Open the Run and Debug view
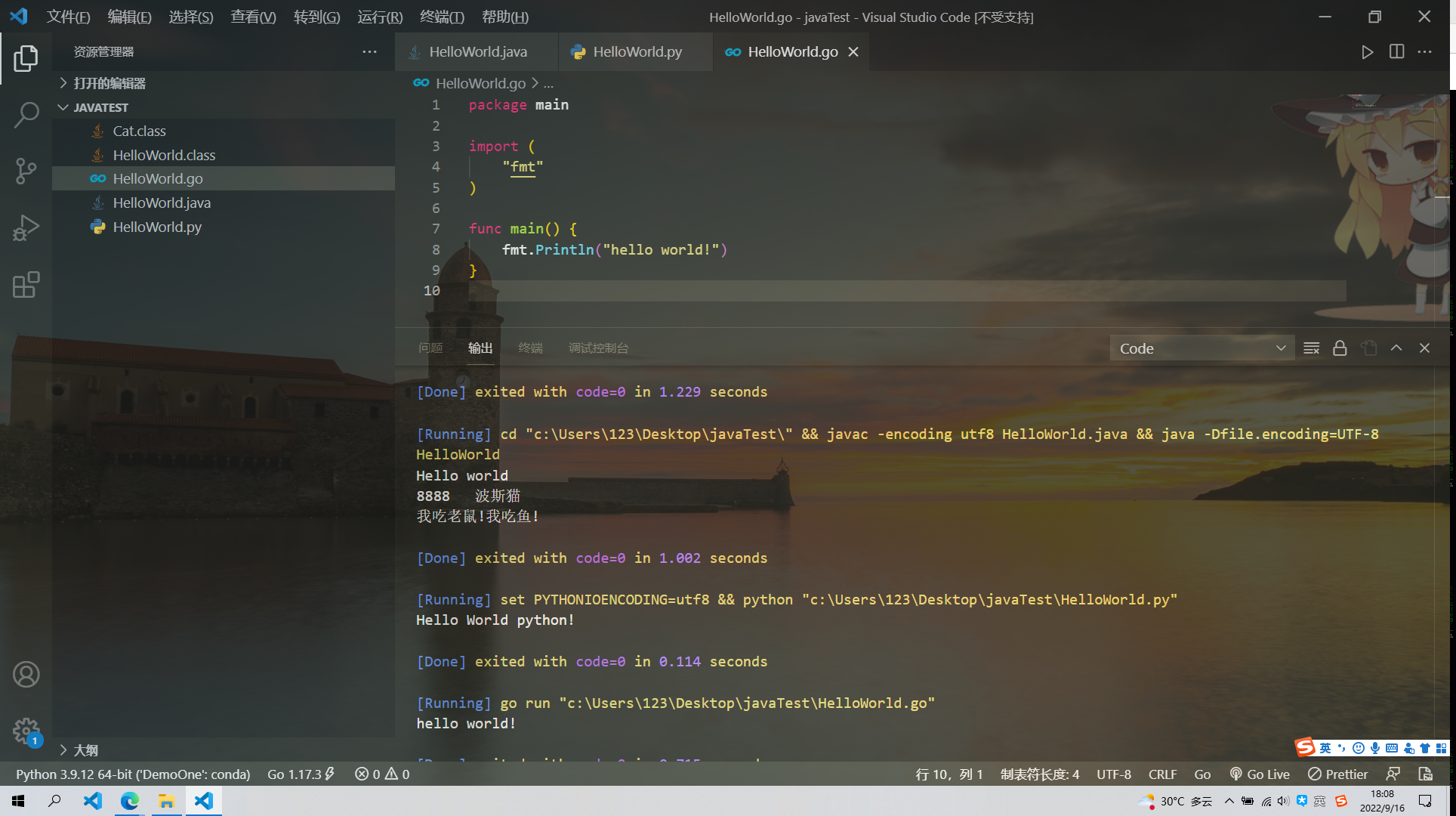Screen dimensions: 1456x816 click(x=26, y=227)
